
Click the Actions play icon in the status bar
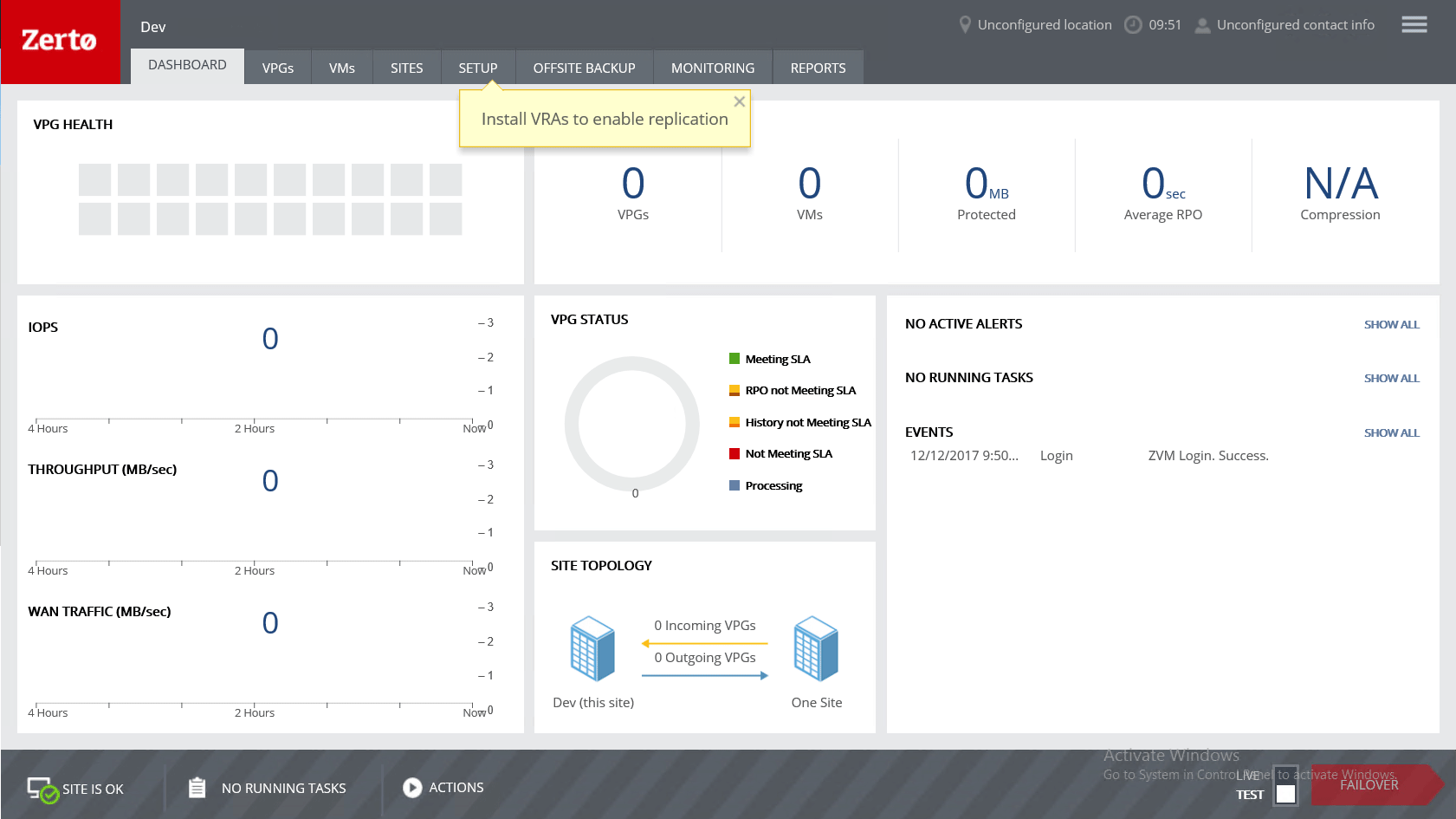412,787
